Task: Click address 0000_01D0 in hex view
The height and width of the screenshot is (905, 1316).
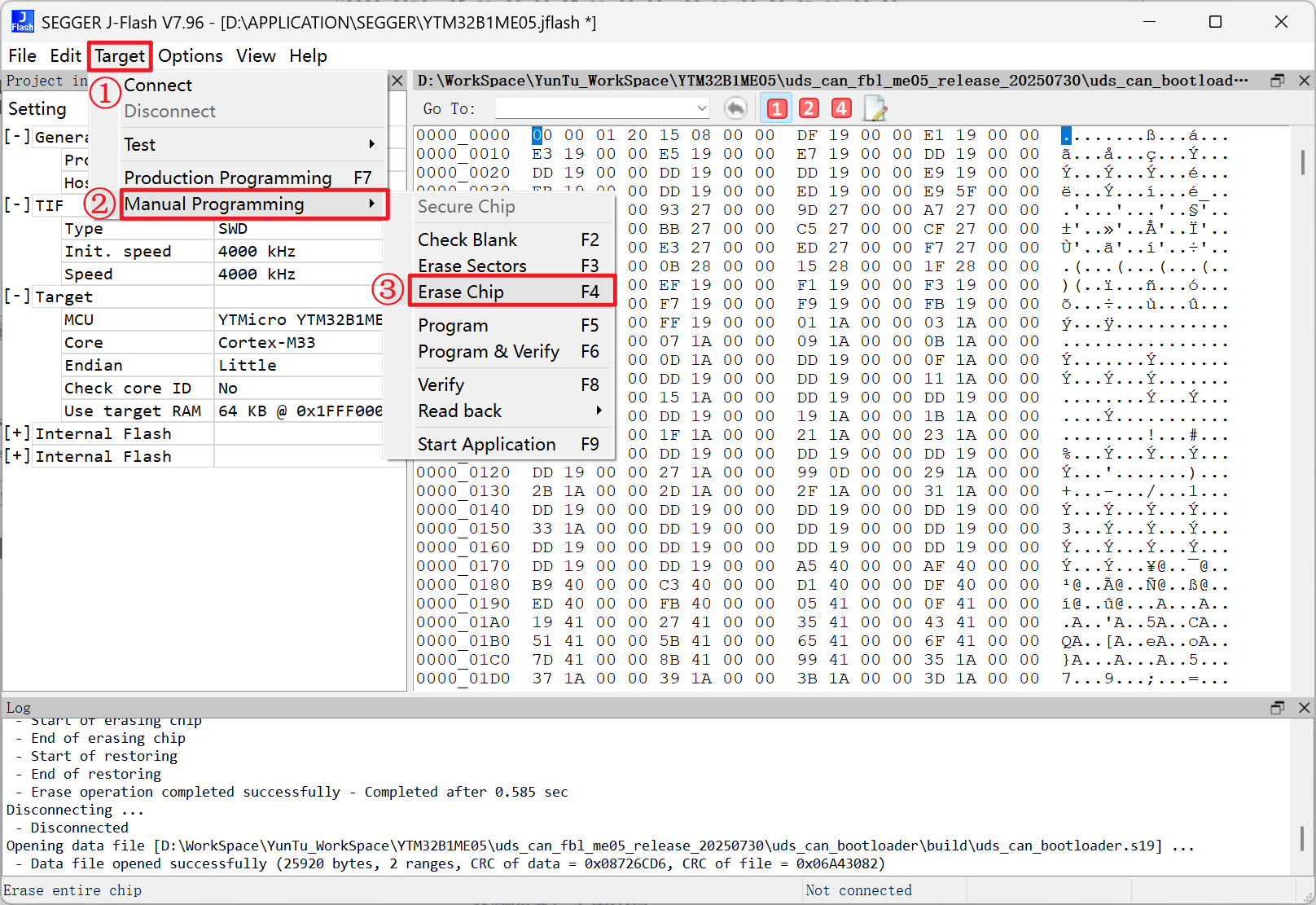Action: [x=463, y=679]
